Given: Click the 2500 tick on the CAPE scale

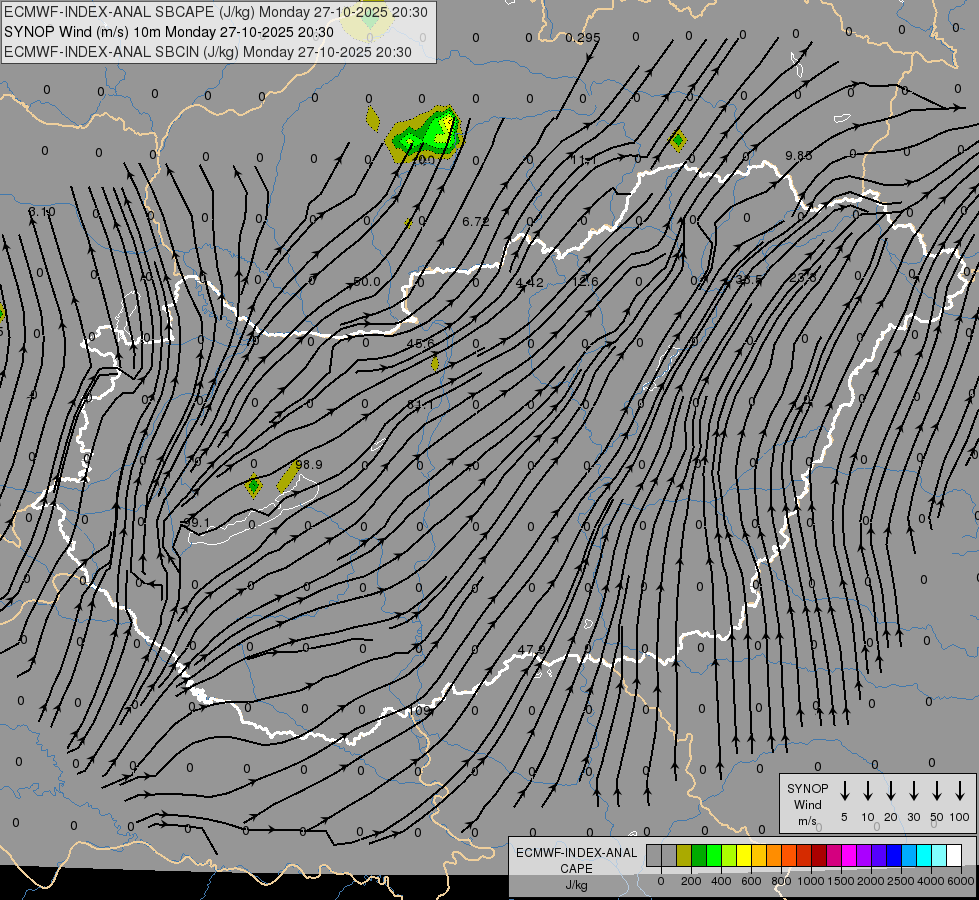Looking at the screenshot, I should point(900,881).
